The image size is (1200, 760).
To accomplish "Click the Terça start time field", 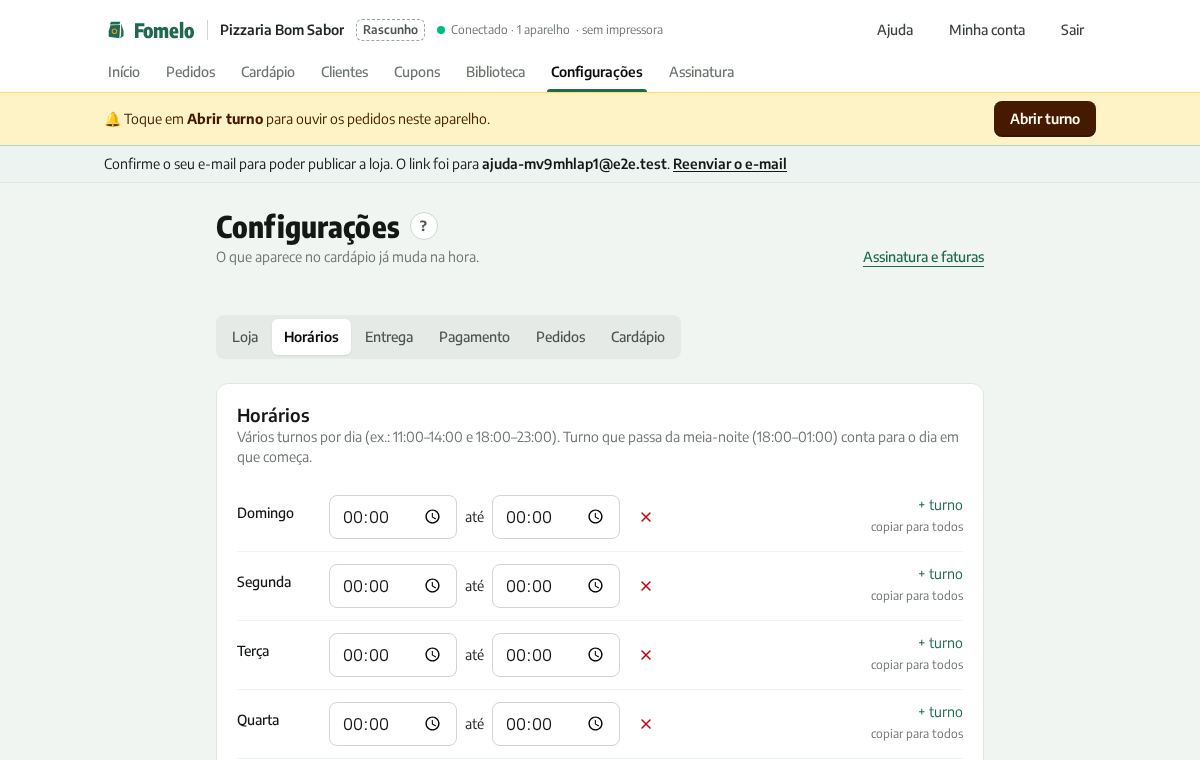I will pos(393,655).
